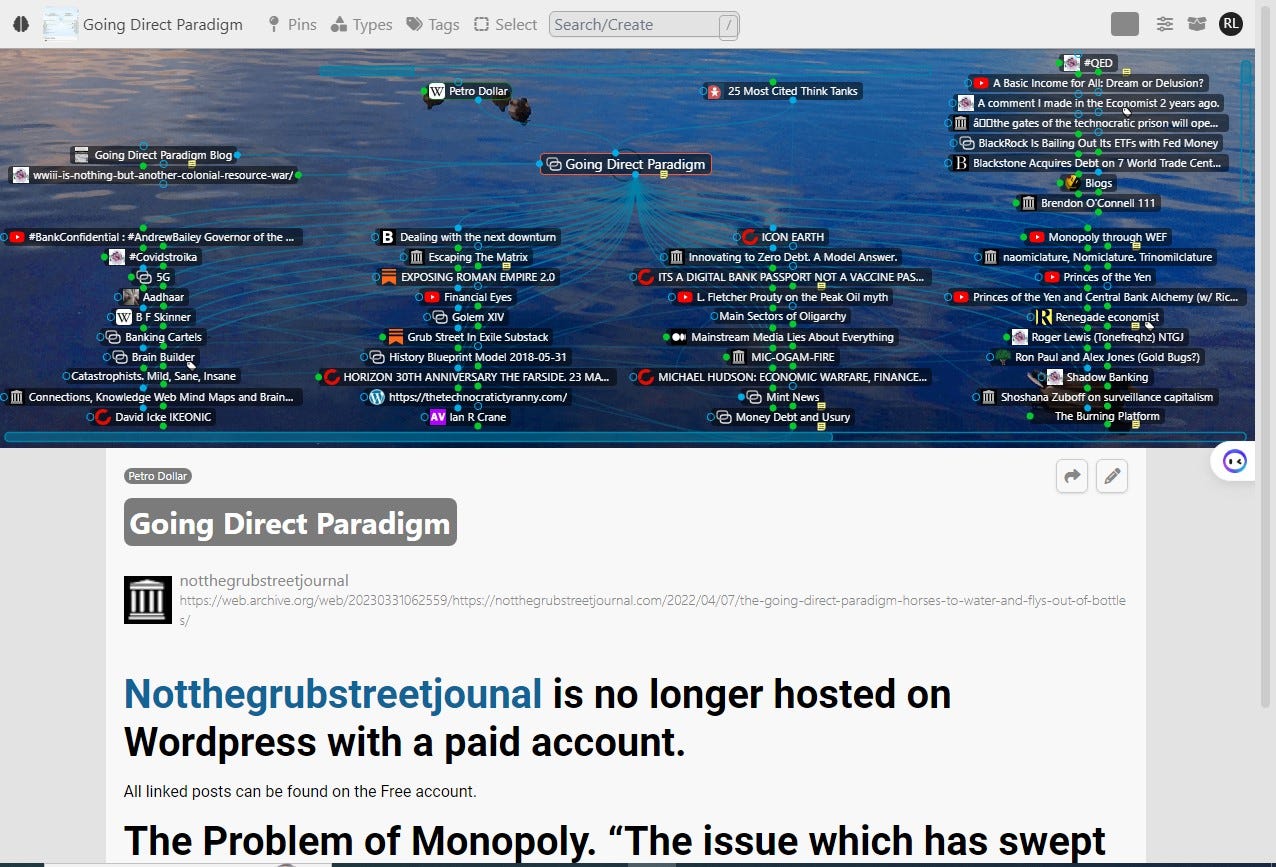
Task: Open the web.archive.org URL link
Action: [652, 610]
